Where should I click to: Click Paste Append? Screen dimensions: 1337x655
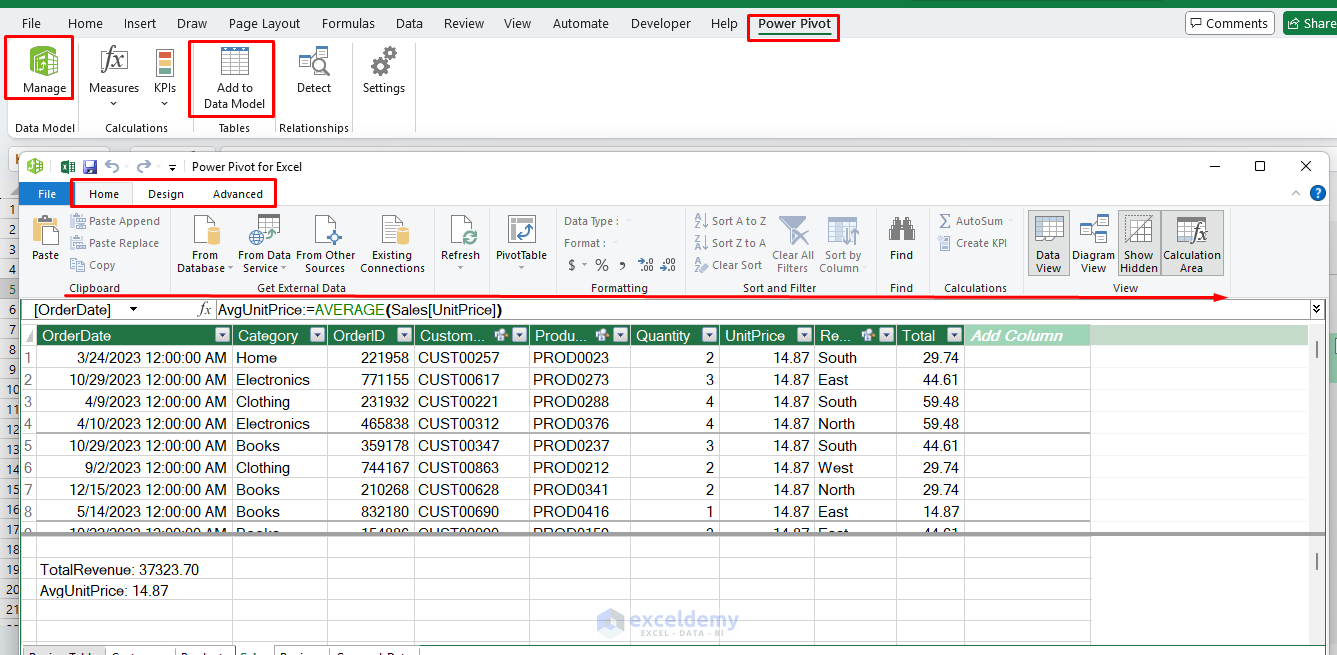[x=115, y=221]
